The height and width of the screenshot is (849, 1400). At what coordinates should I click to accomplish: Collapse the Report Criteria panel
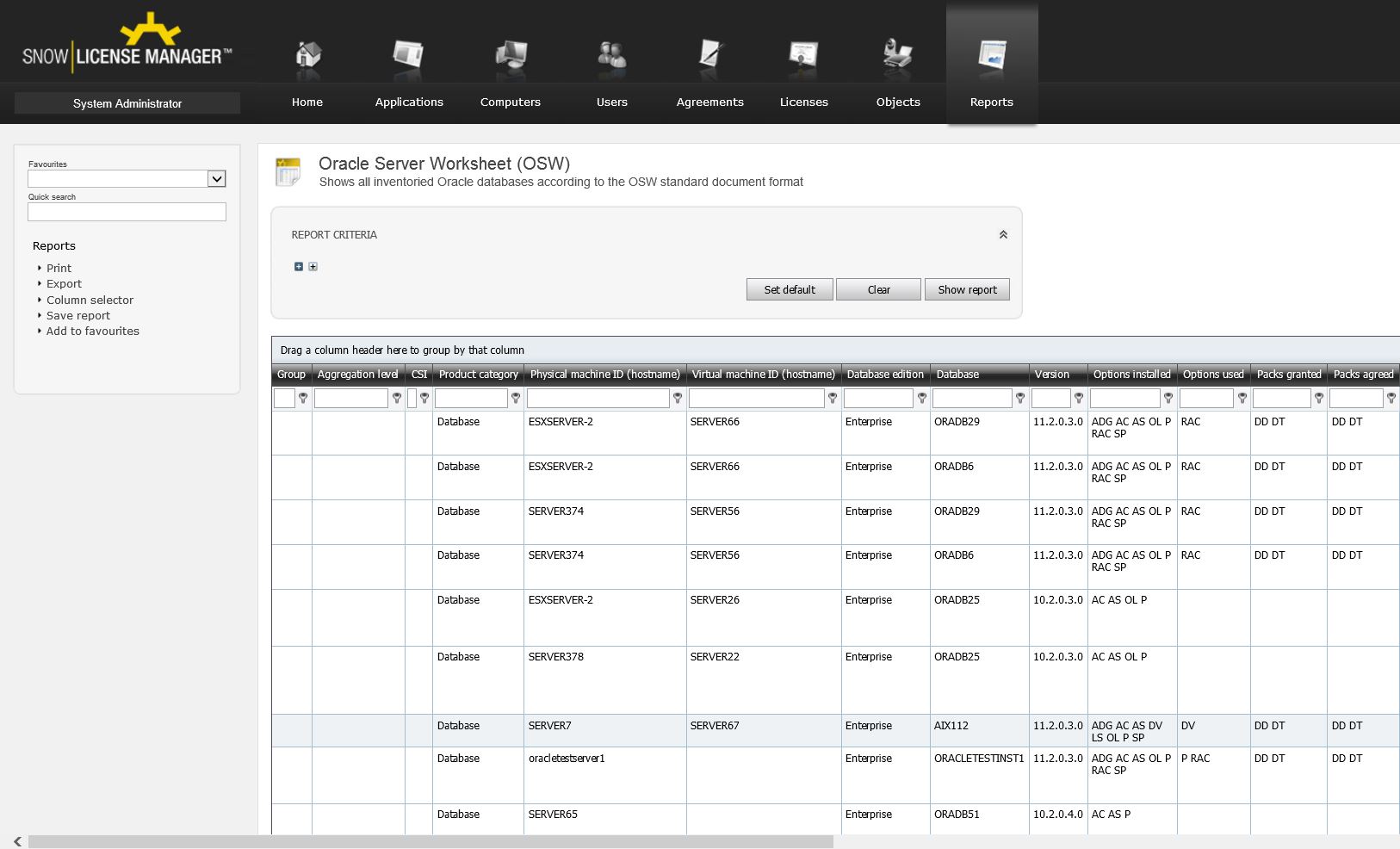coord(1003,235)
